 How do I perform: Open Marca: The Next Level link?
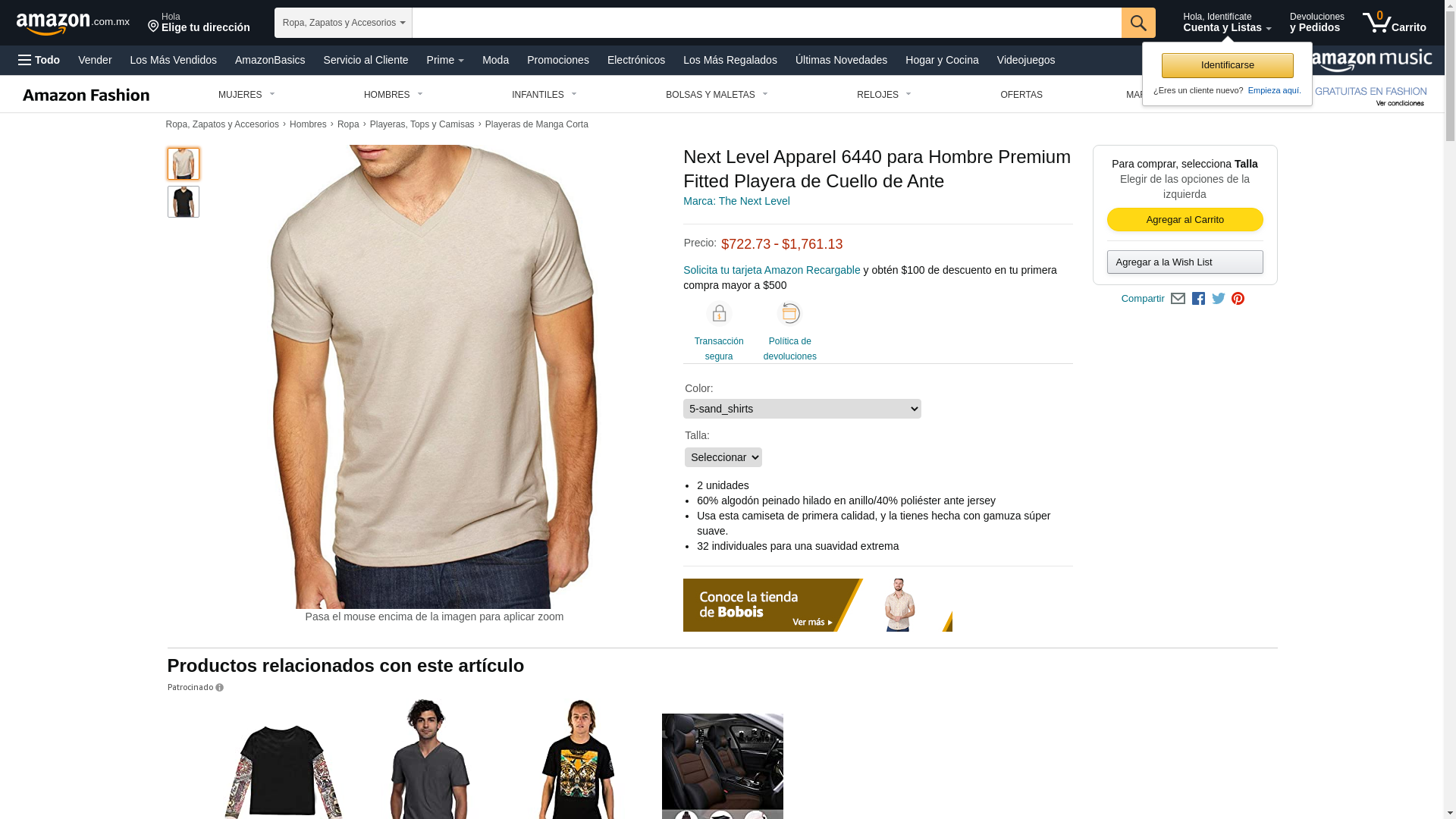pyautogui.click(x=736, y=201)
